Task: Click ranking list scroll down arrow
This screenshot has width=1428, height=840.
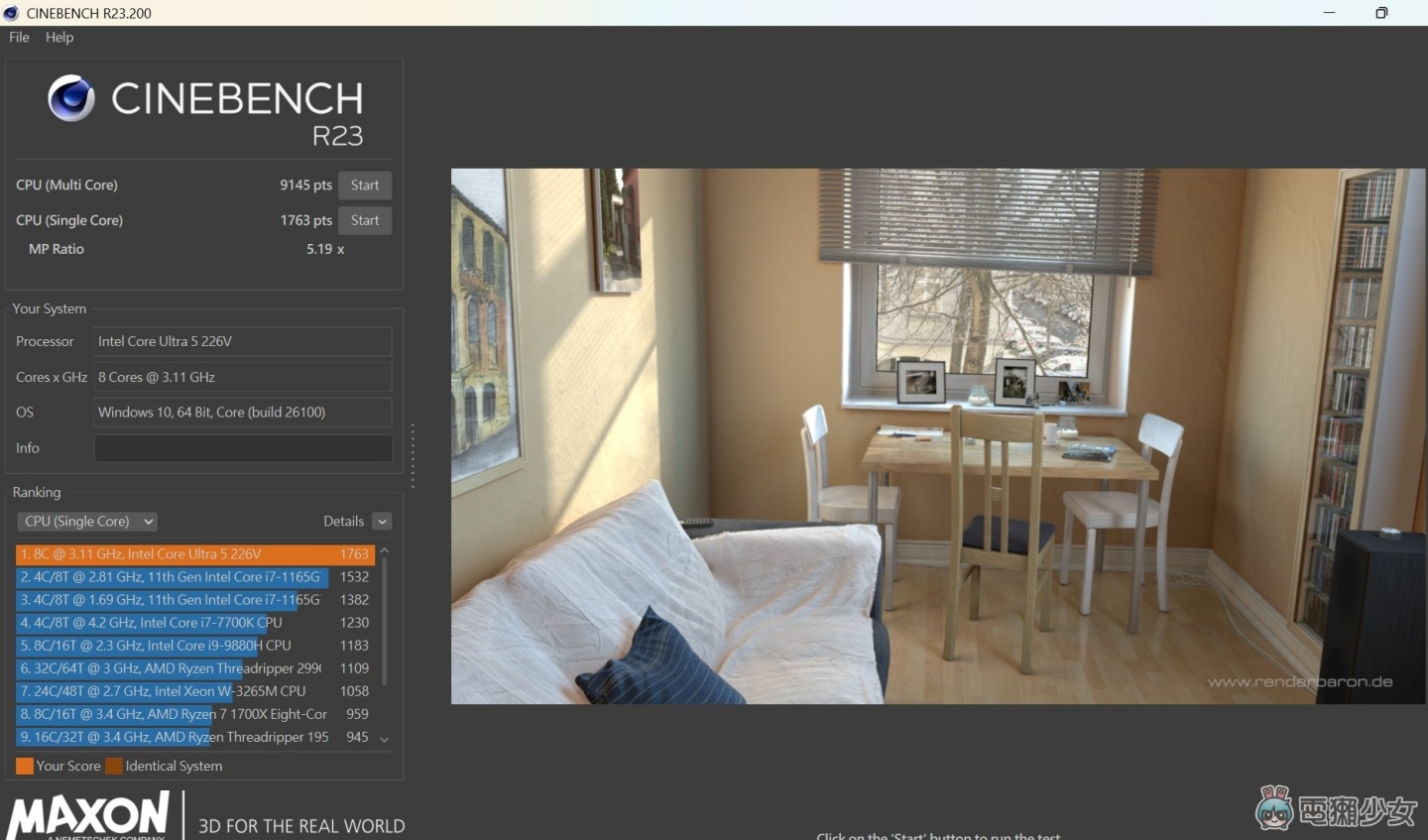Action: point(385,739)
